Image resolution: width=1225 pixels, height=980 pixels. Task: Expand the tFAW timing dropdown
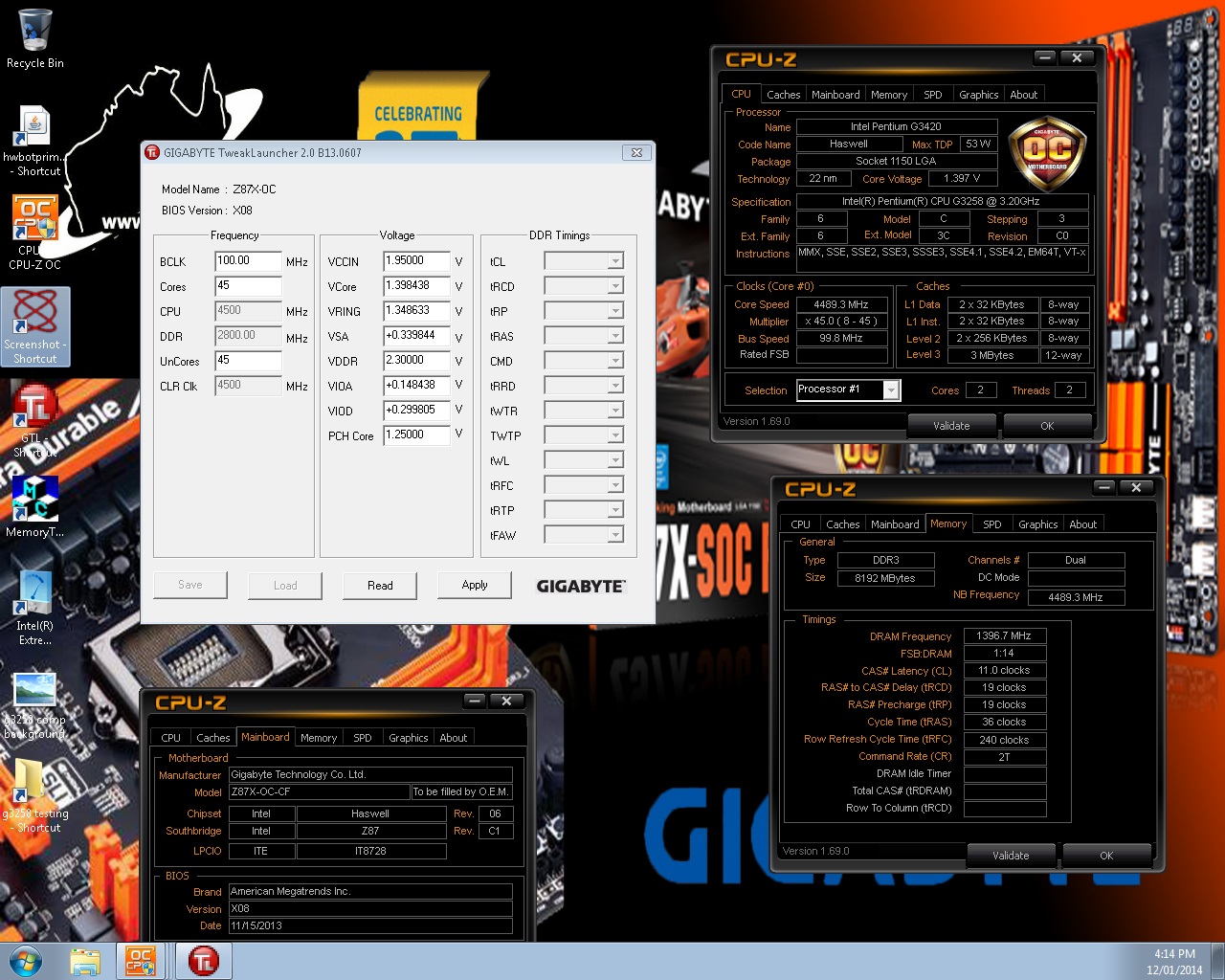[615, 535]
